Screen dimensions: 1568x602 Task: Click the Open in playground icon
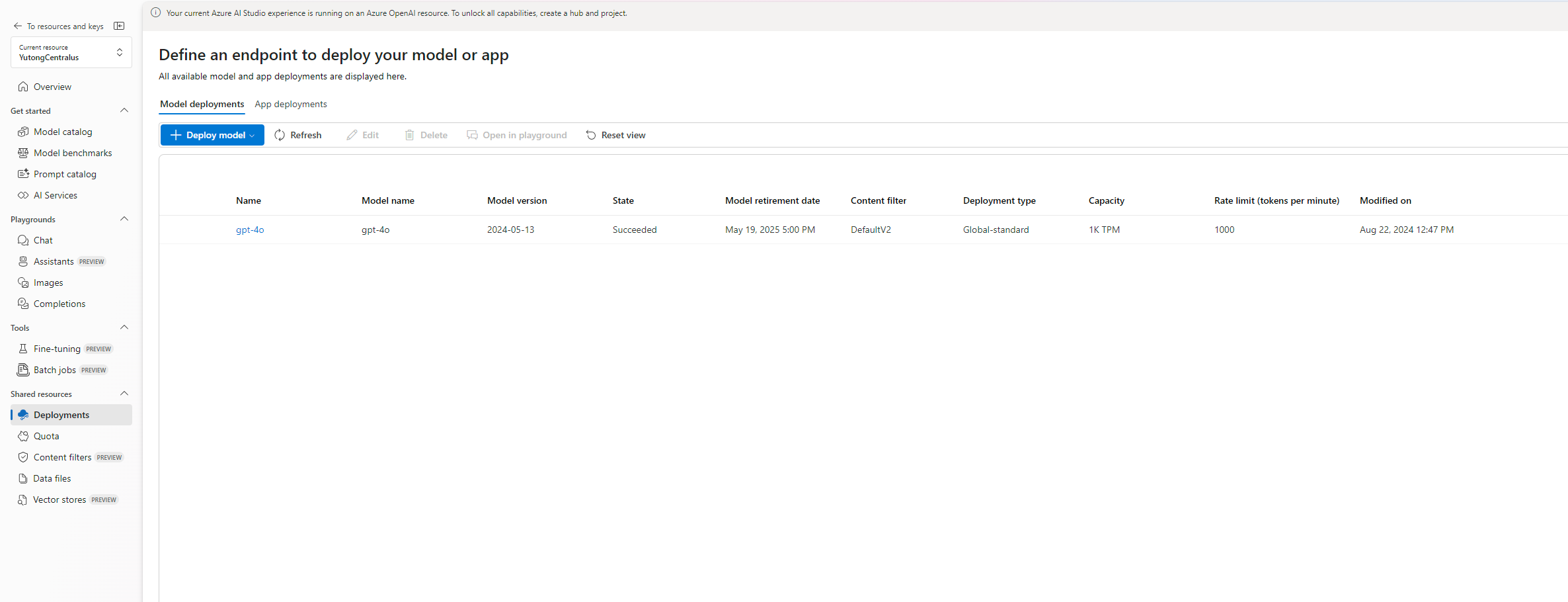click(472, 135)
